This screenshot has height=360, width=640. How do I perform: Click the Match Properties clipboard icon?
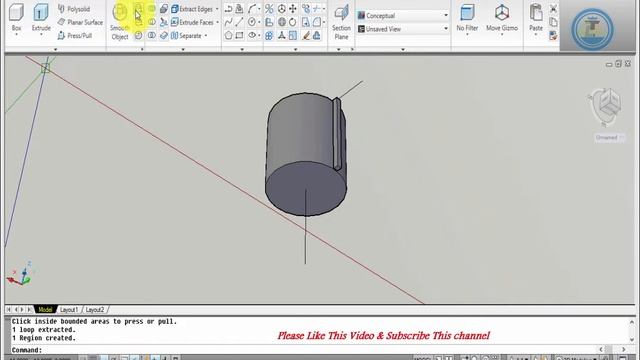(x=553, y=36)
